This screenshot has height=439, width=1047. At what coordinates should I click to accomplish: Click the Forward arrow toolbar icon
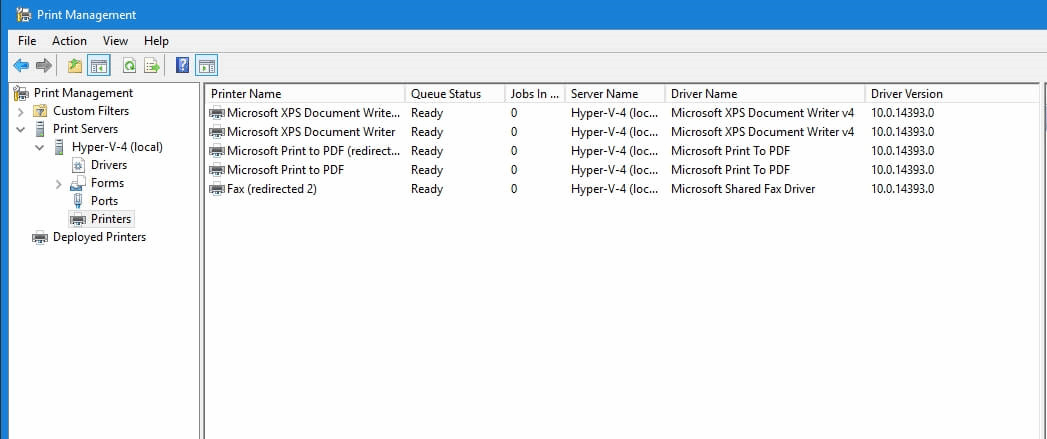43,65
